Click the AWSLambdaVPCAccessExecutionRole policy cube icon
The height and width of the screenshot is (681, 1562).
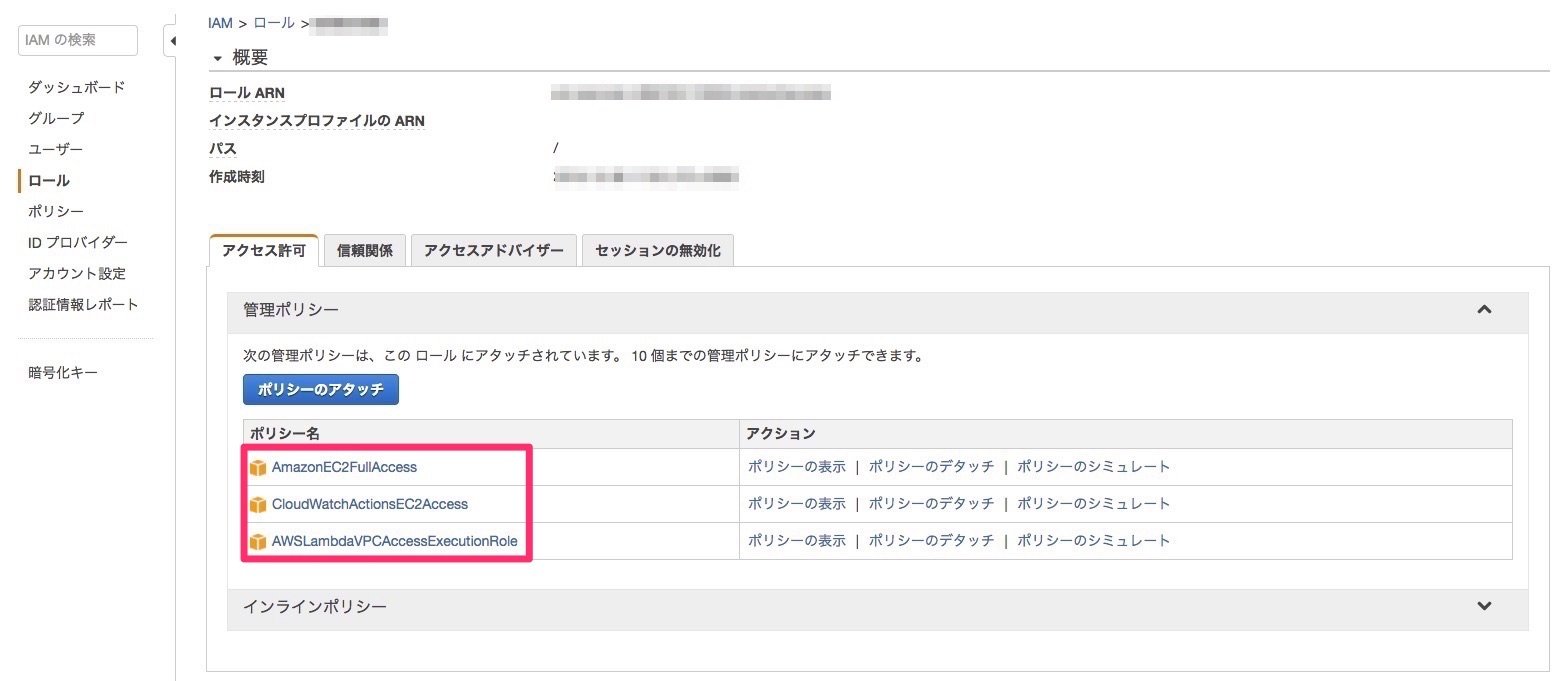(258, 541)
